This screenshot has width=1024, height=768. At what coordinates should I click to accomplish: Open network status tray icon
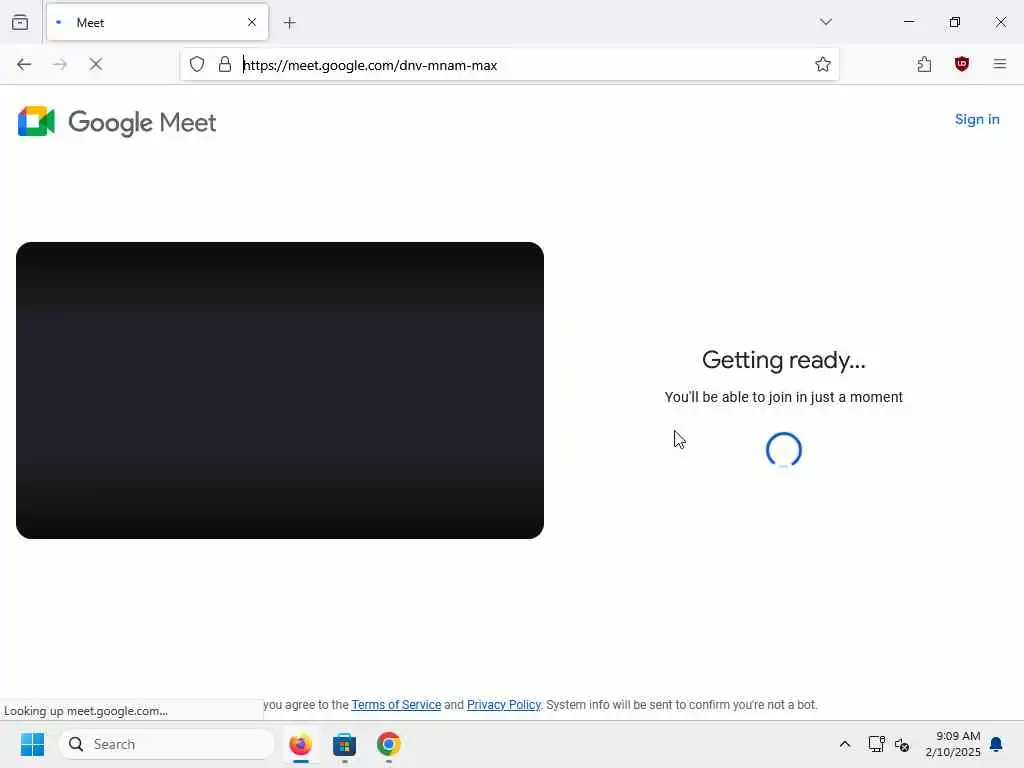[x=876, y=744]
